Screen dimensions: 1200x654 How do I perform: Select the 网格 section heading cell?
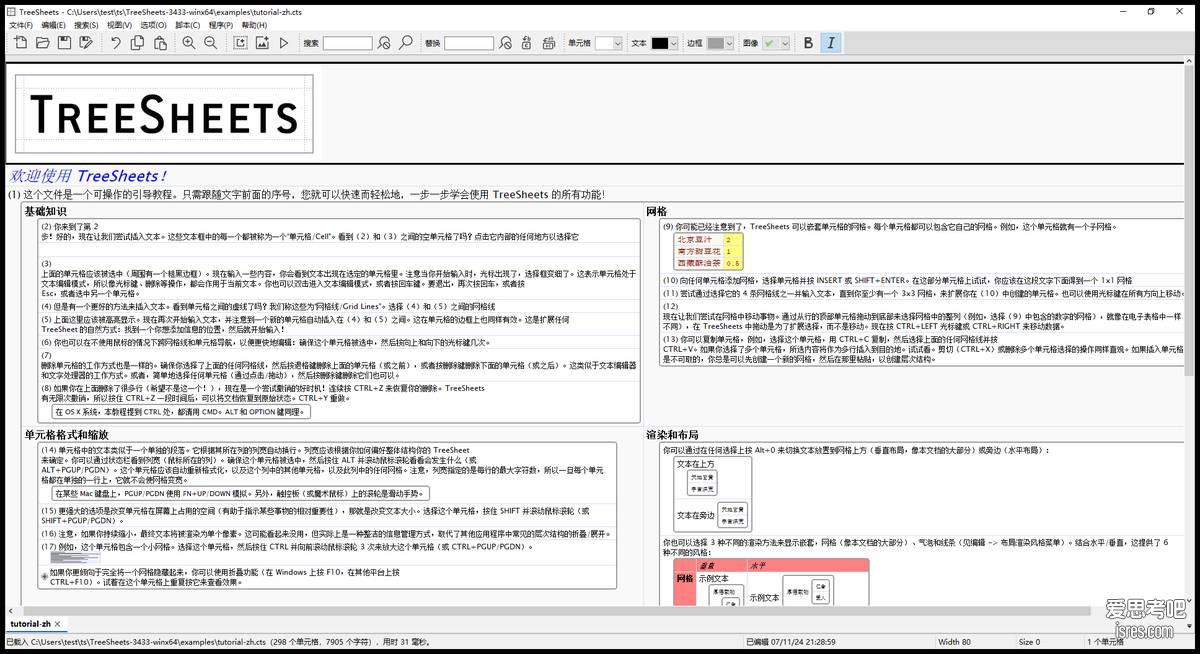[657, 211]
